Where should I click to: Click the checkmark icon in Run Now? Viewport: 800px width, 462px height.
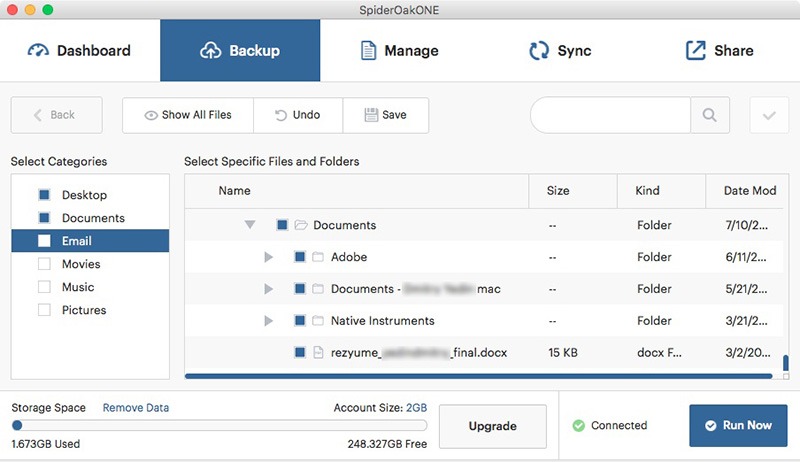point(711,425)
